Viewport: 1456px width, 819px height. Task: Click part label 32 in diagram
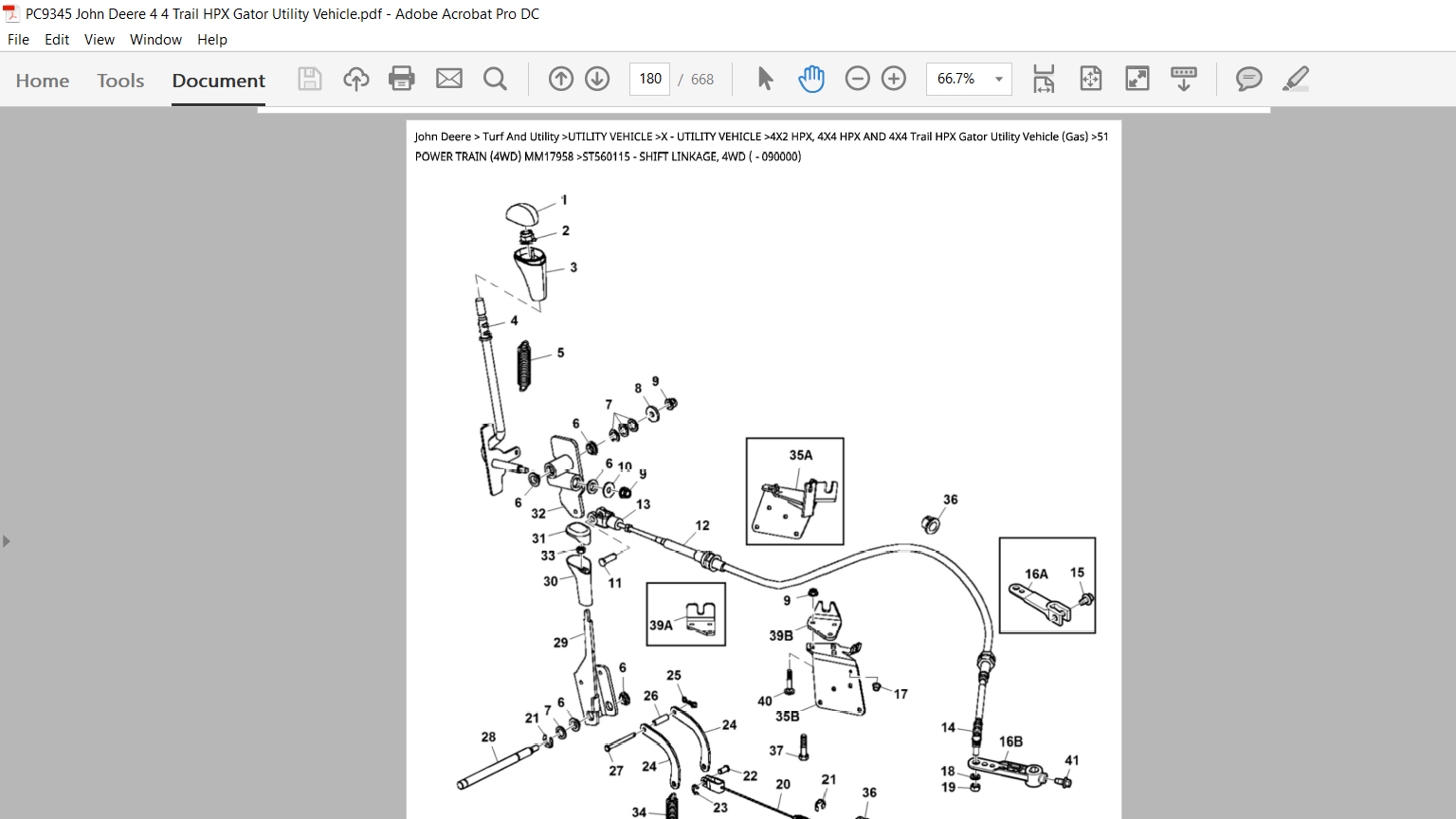tap(538, 514)
